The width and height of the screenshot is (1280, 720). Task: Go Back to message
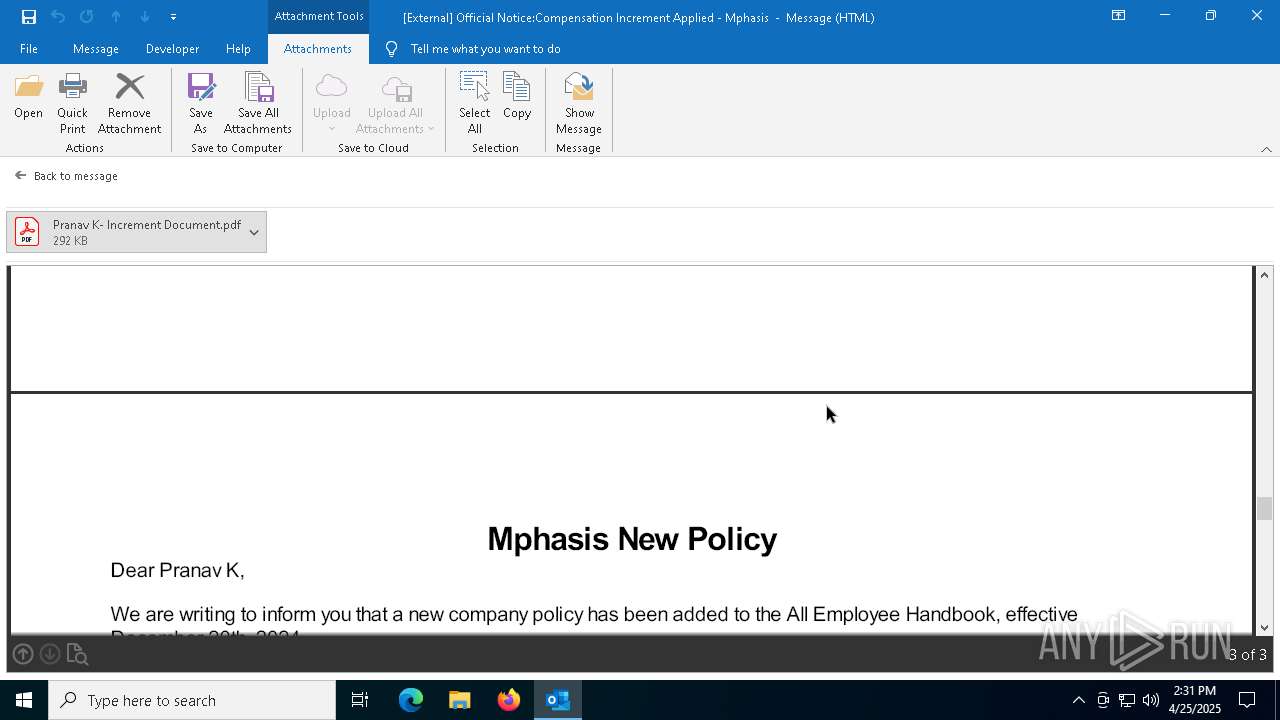66,176
